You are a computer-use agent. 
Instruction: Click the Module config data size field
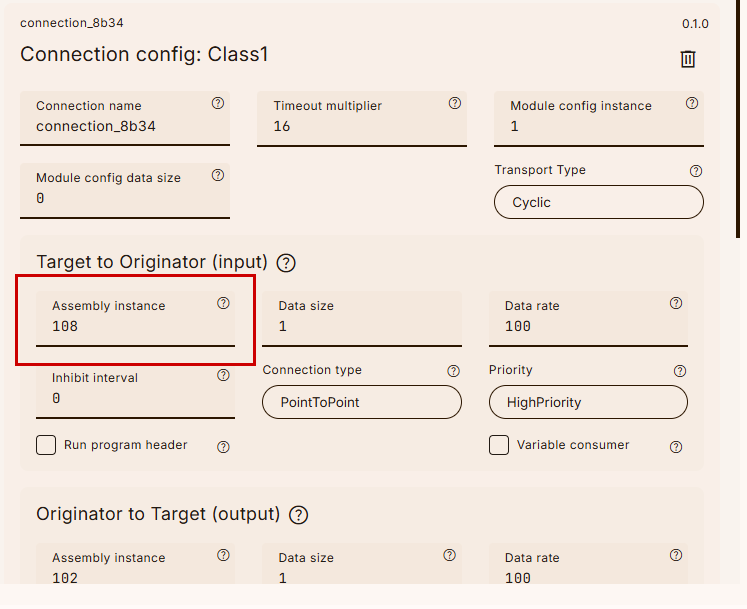(x=120, y=199)
